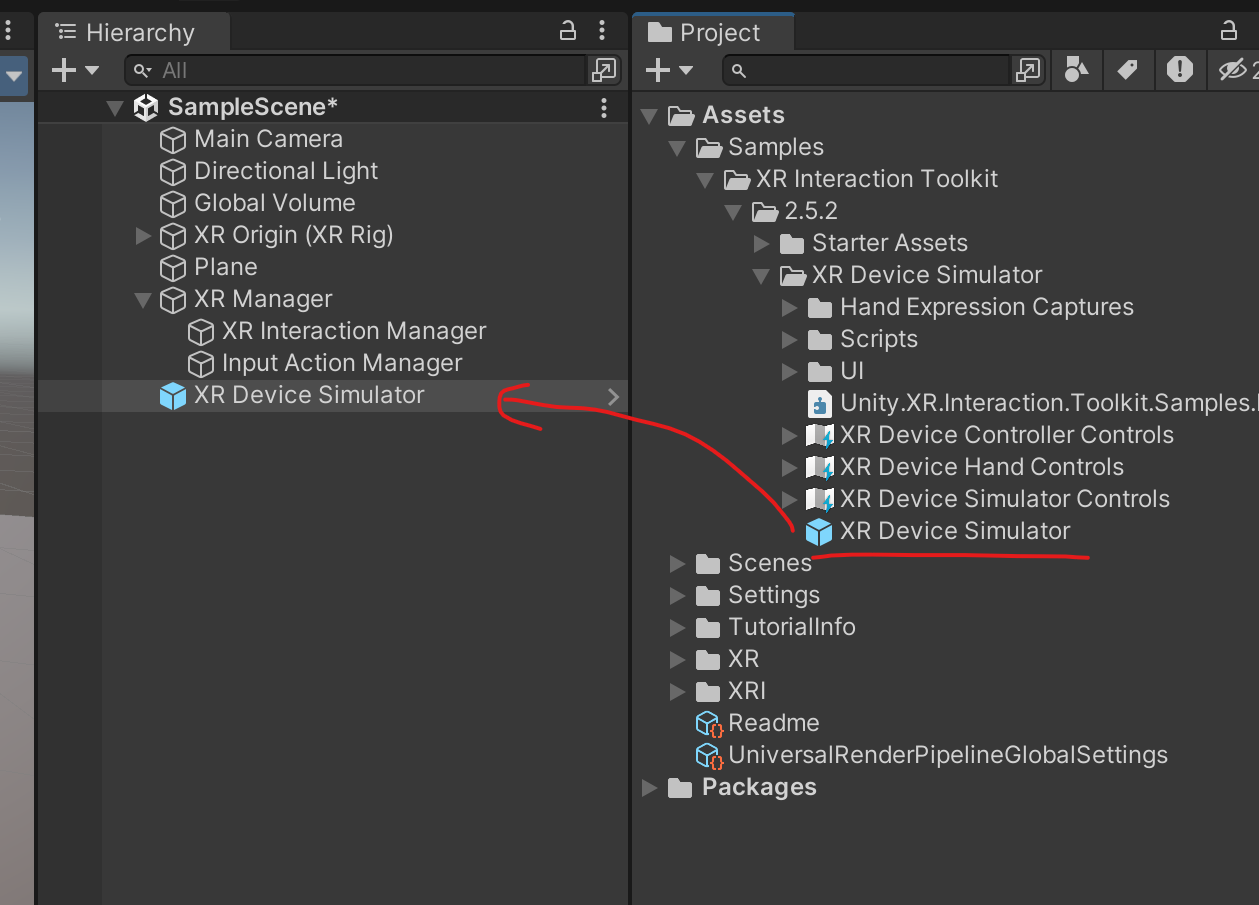Click the XRI folder icon
Viewport: 1259px width, 905px height.
pos(709,691)
